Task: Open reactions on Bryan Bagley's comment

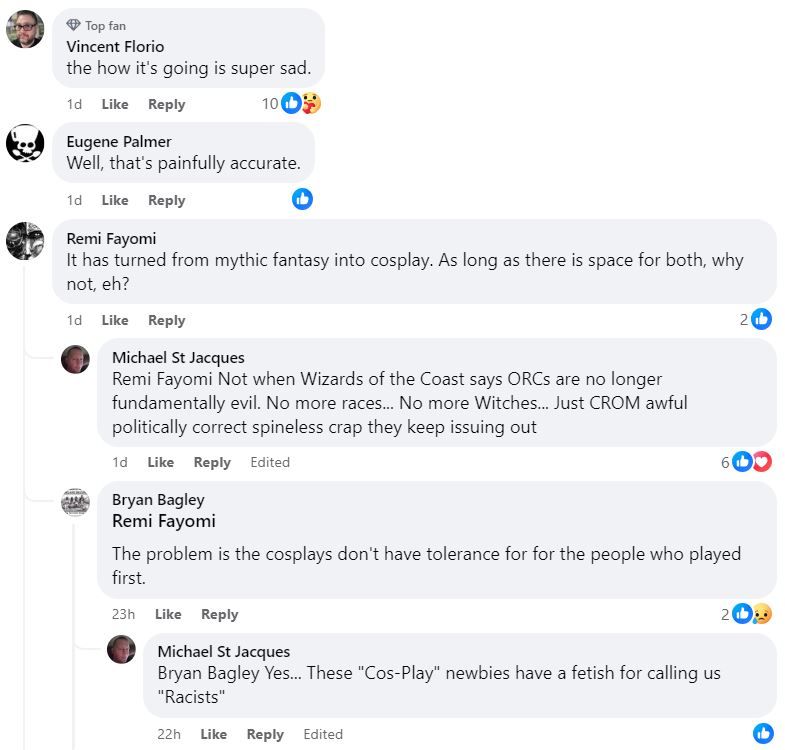Action: pyautogui.click(x=751, y=614)
